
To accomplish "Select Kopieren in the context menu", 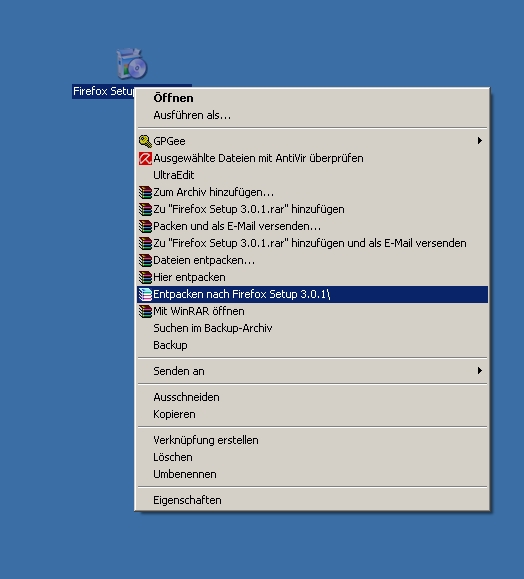I will click(312, 414).
